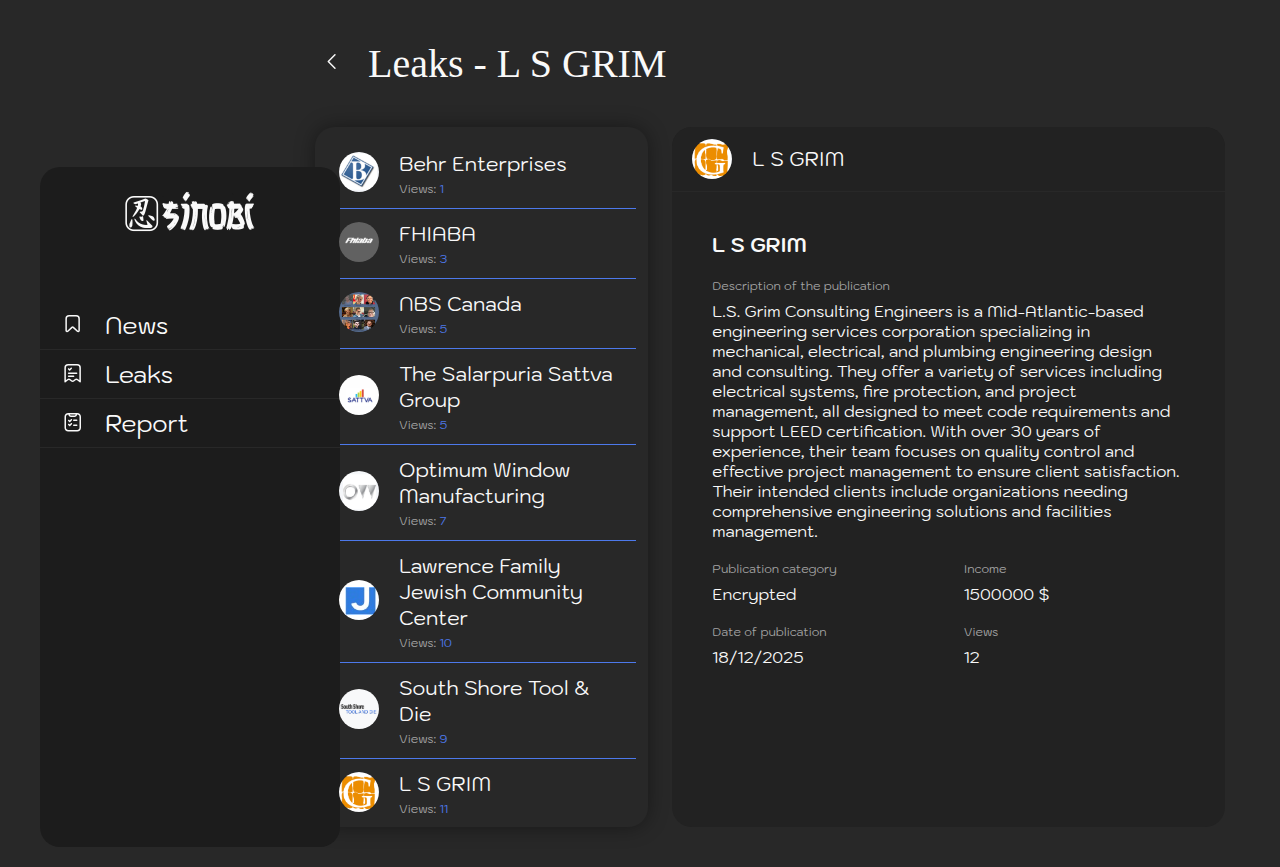The width and height of the screenshot is (1280, 867).
Task: Open the Leaks menu item
Action: [139, 375]
